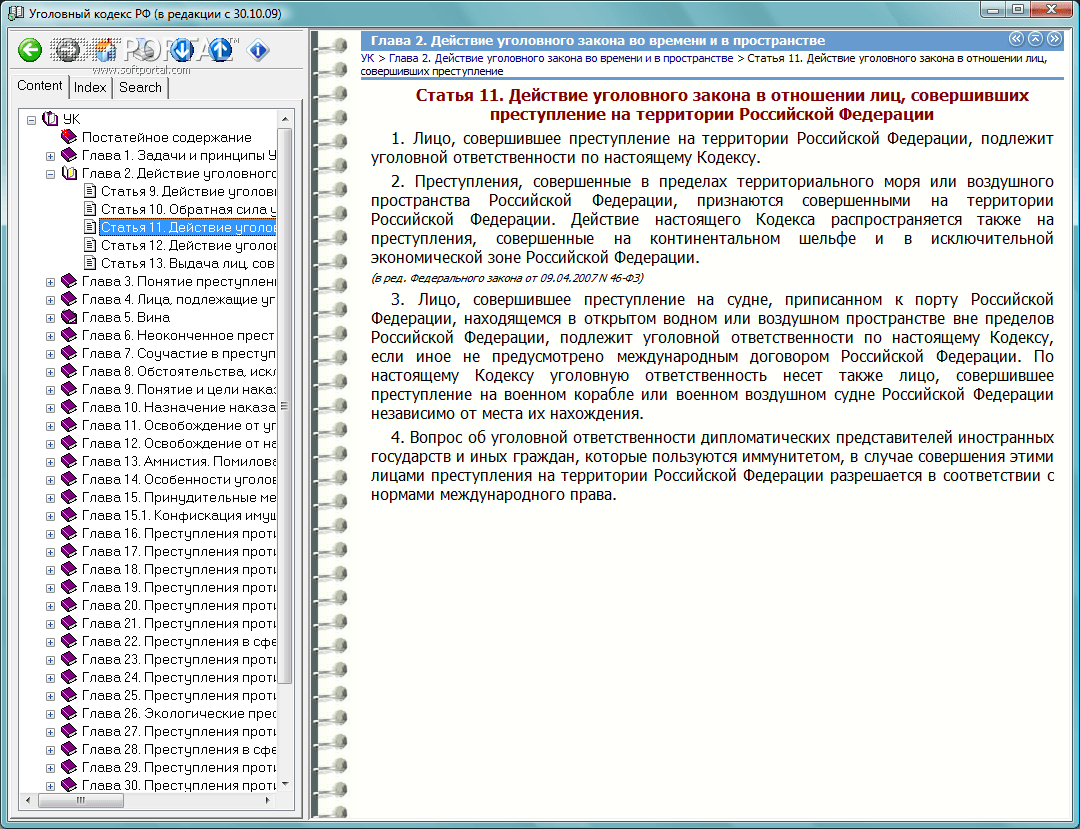Expand Глава 16 tree node
Image resolution: width=1080 pixels, height=829 pixels.
point(50,534)
